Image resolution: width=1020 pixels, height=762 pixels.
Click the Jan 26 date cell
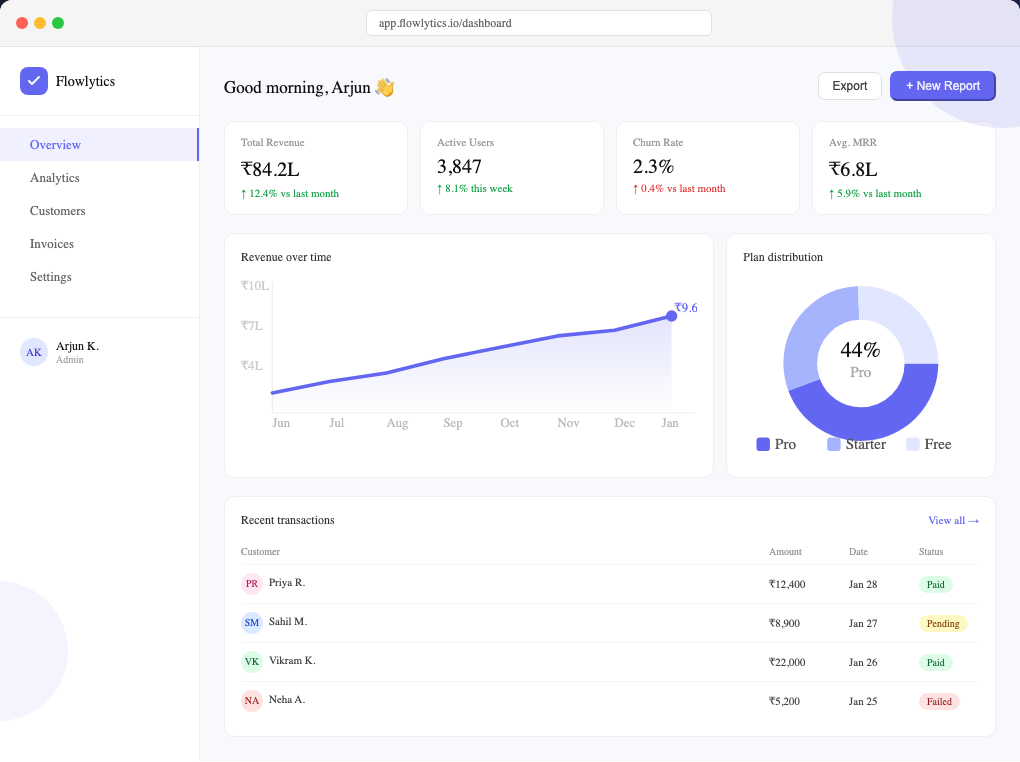click(863, 662)
